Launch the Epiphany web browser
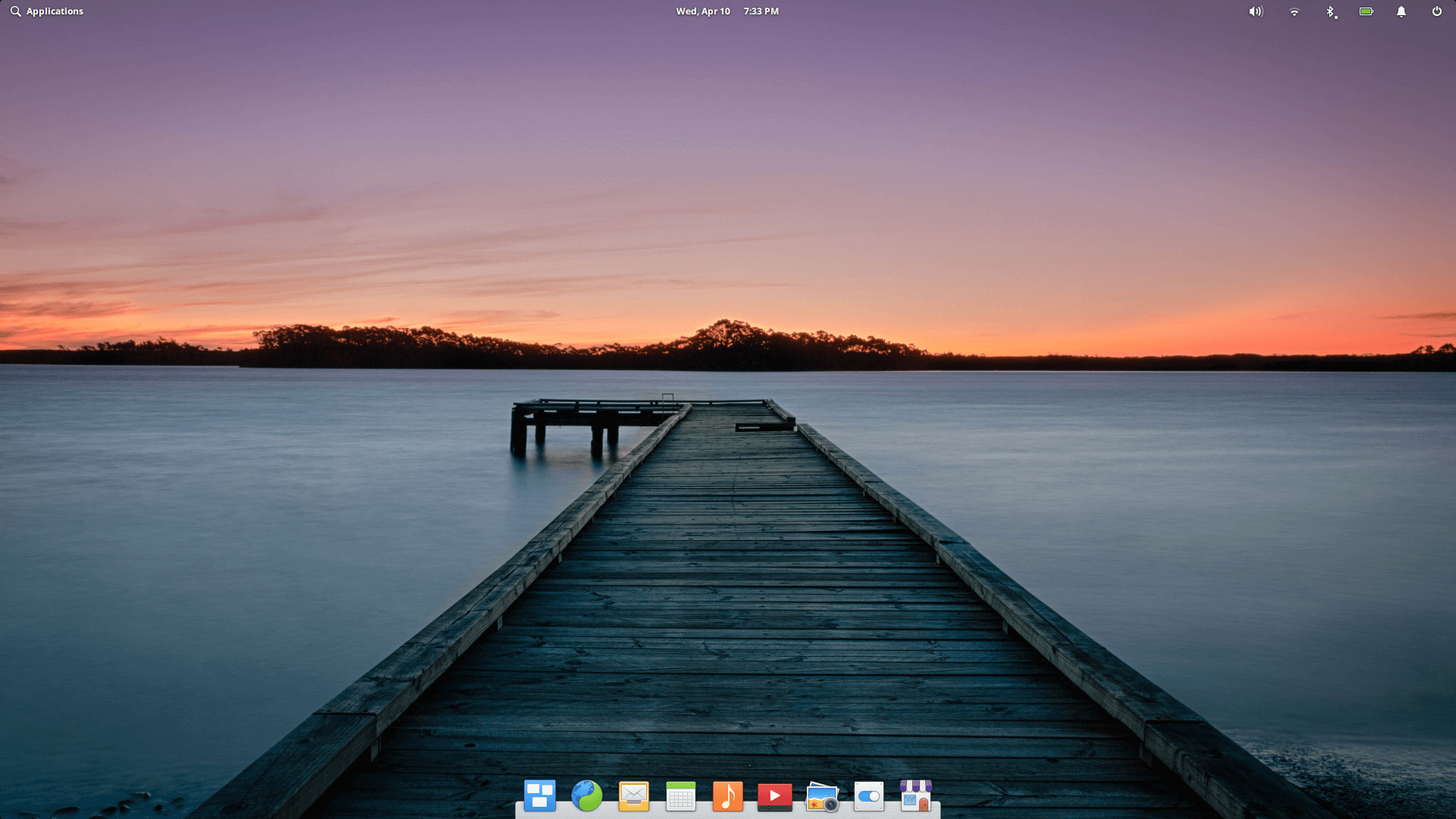This screenshot has height=819, width=1456. click(587, 796)
